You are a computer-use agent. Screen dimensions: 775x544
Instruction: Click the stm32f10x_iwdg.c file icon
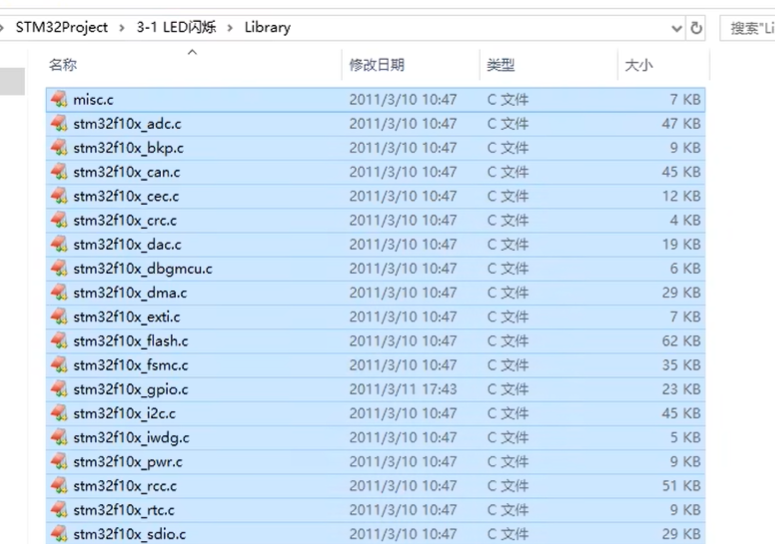(x=59, y=437)
